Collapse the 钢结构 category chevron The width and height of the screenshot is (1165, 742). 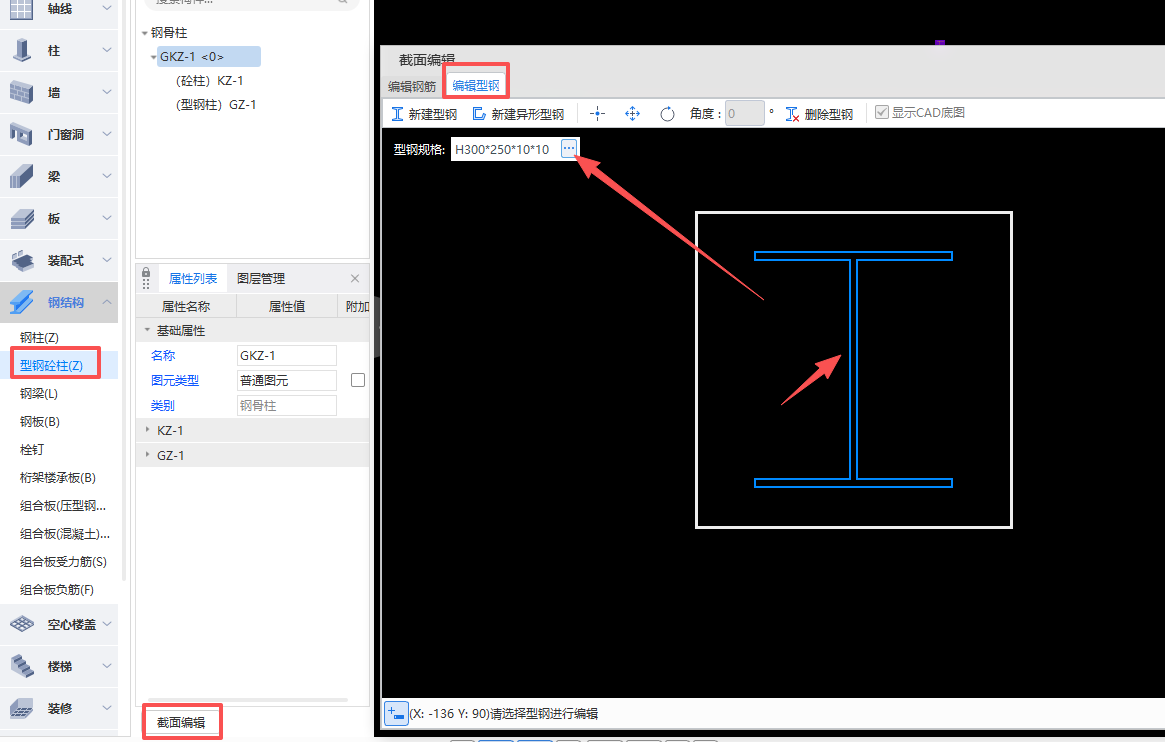106,302
